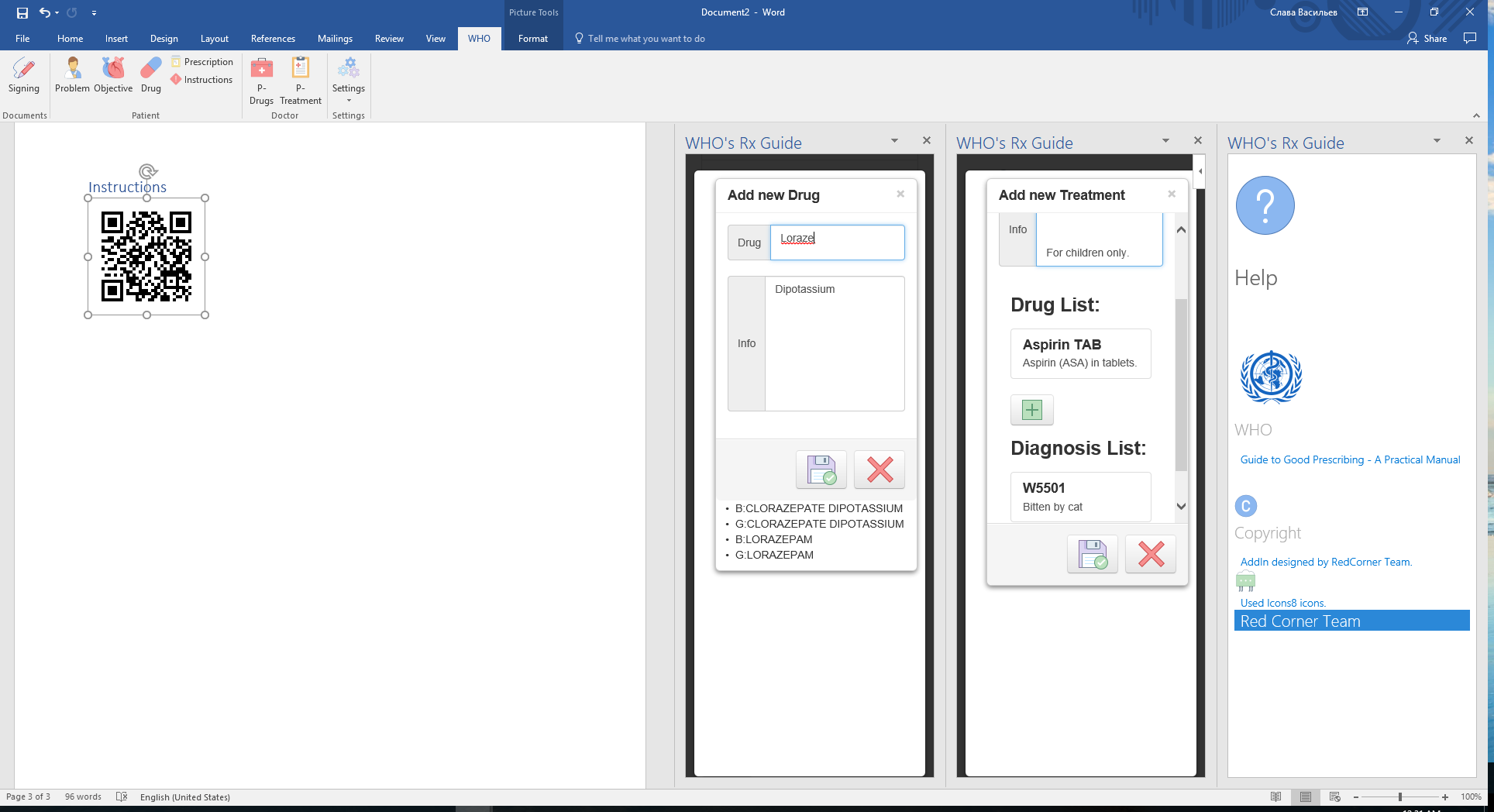Select the B:CLORAZEPATE DIPOTASSIUM suggestion
The width and height of the screenshot is (1494, 812).
coord(818,508)
